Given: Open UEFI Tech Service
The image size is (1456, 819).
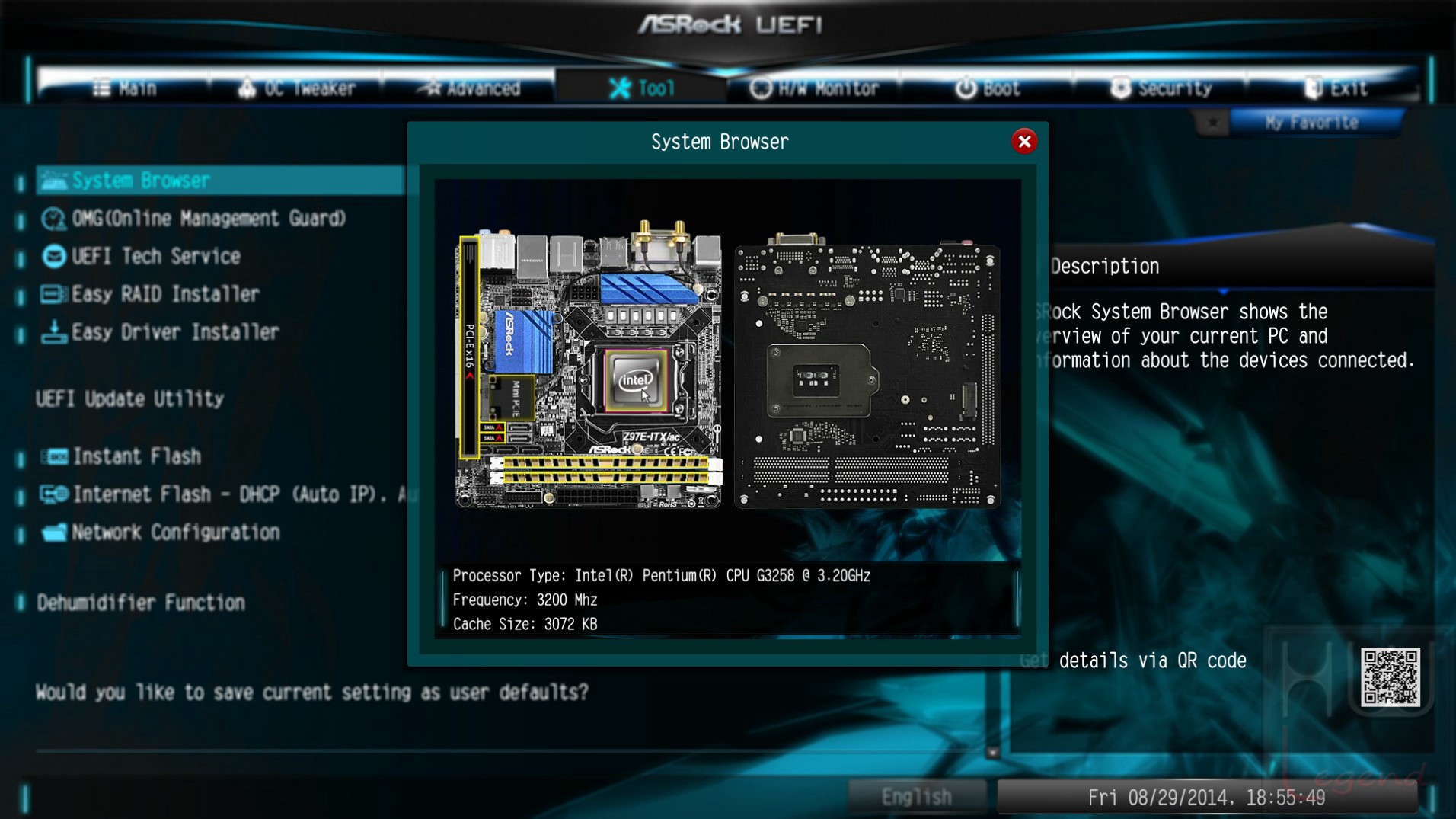Looking at the screenshot, I should pyautogui.click(x=156, y=257).
